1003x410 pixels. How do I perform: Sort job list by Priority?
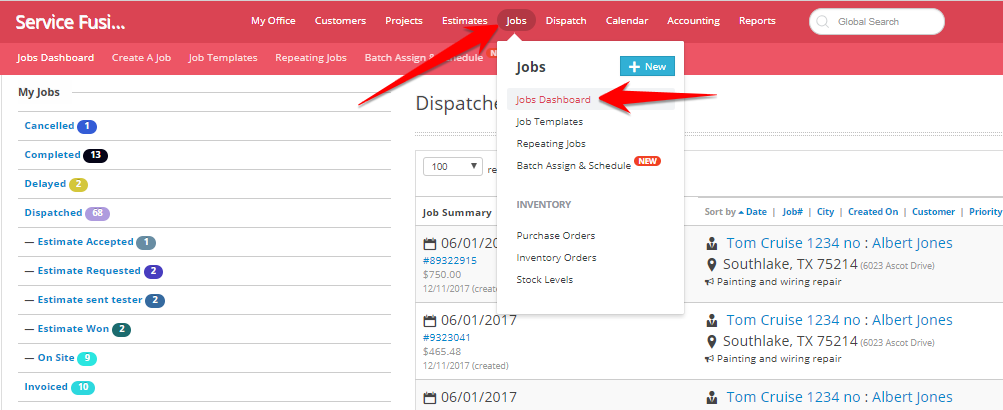coord(985,212)
